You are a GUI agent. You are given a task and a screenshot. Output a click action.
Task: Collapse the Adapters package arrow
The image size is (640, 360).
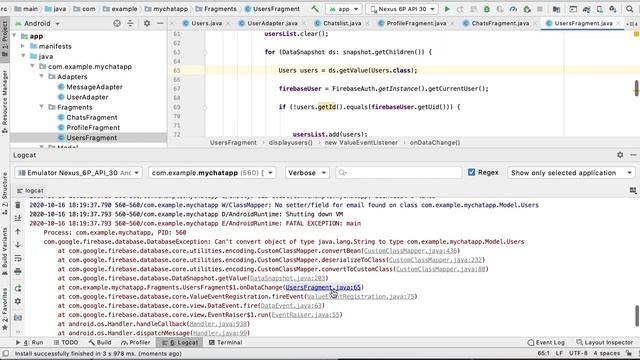pyautogui.click(x=41, y=76)
